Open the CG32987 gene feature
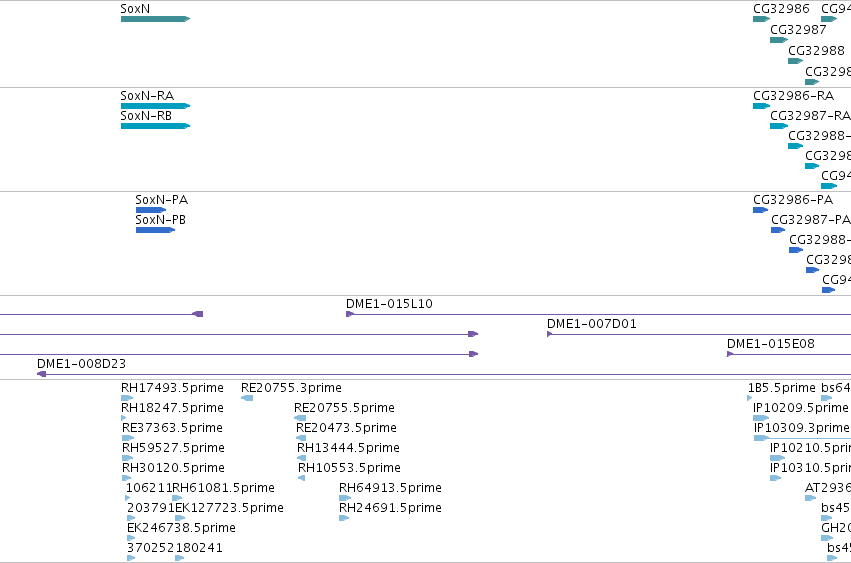The height and width of the screenshot is (563, 851). click(x=779, y=40)
